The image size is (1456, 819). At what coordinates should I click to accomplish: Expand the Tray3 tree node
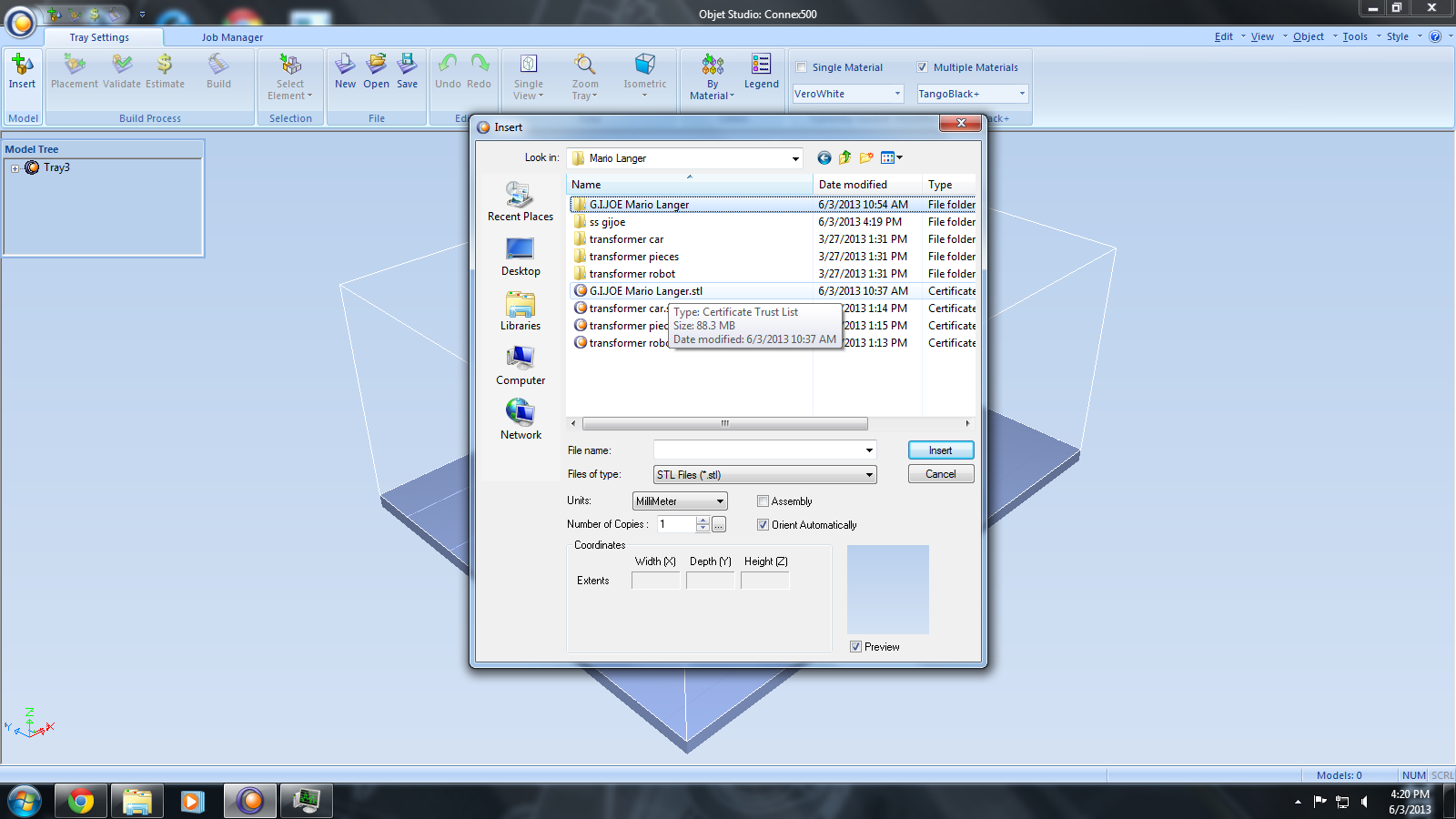(15, 168)
